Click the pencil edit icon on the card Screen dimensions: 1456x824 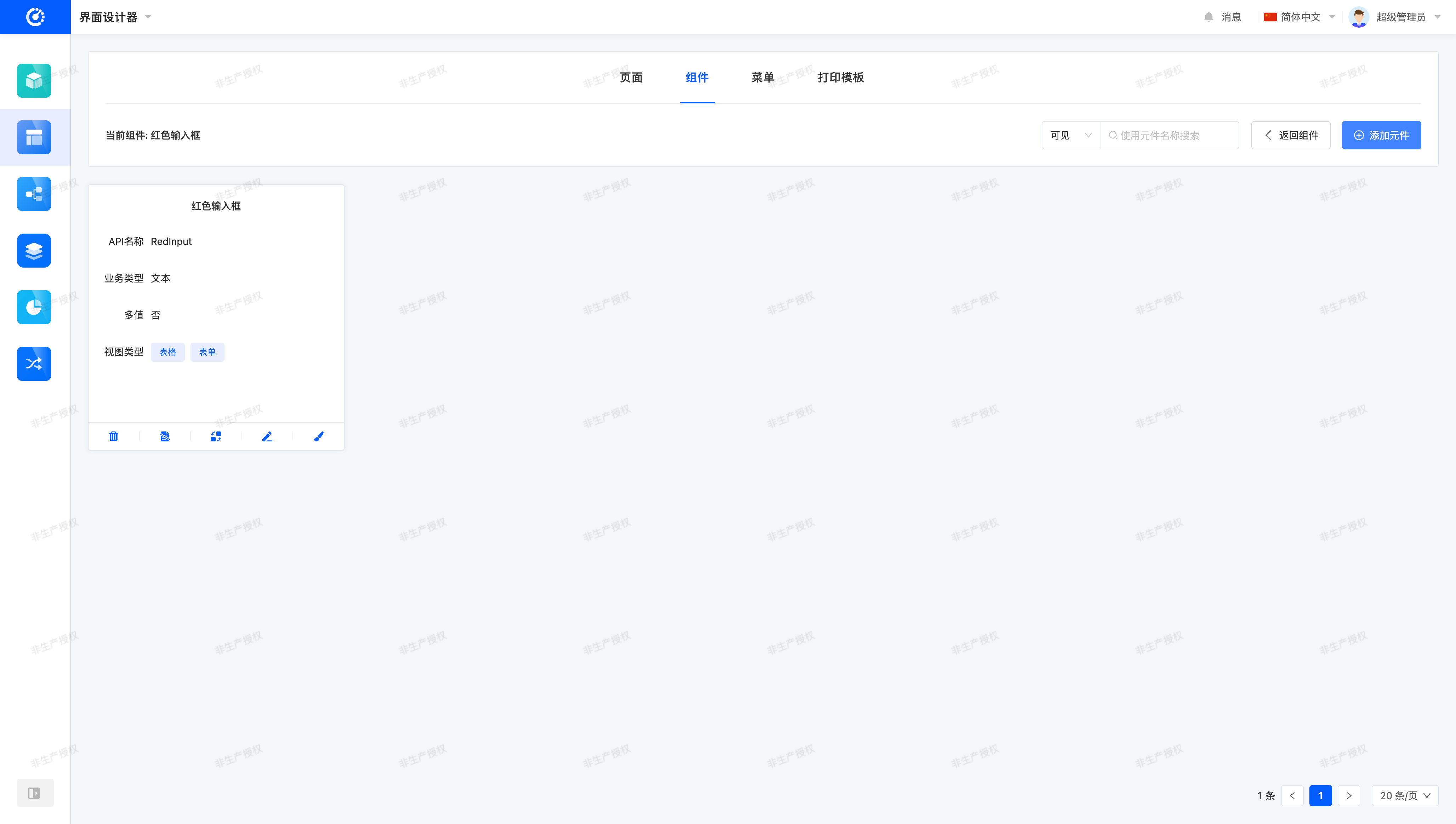tap(267, 436)
